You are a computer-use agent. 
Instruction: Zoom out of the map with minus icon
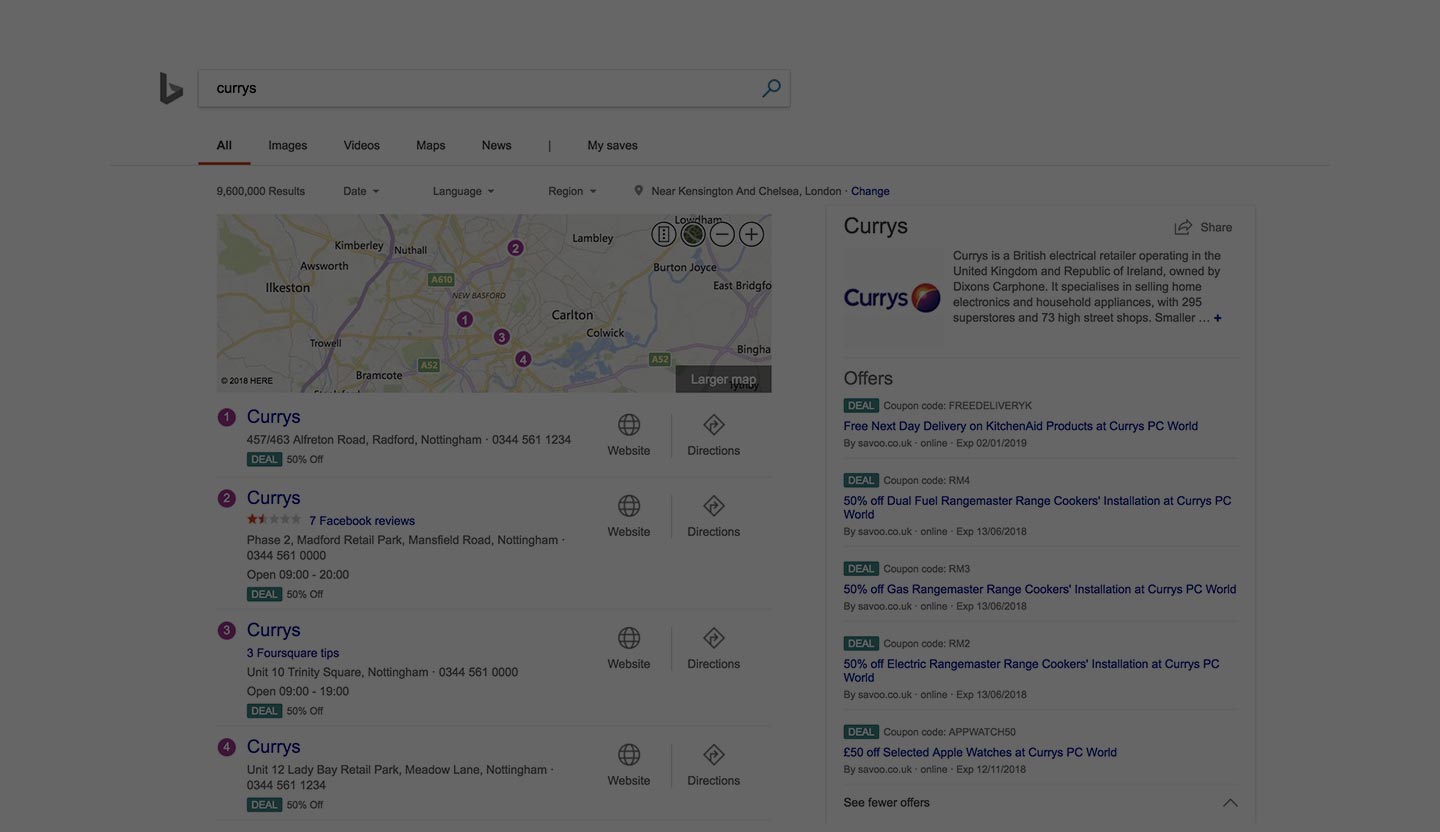point(722,234)
